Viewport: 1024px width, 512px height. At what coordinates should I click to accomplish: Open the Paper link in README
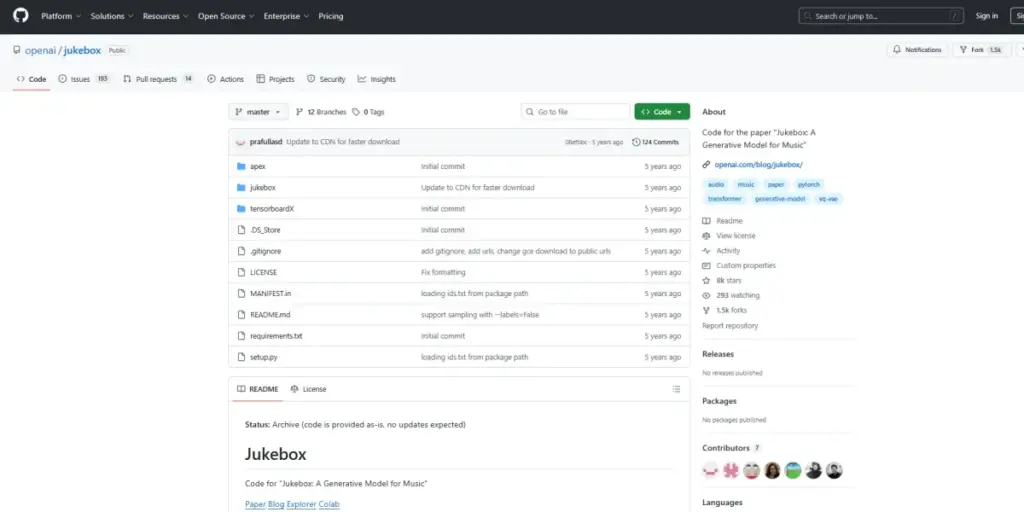point(255,505)
